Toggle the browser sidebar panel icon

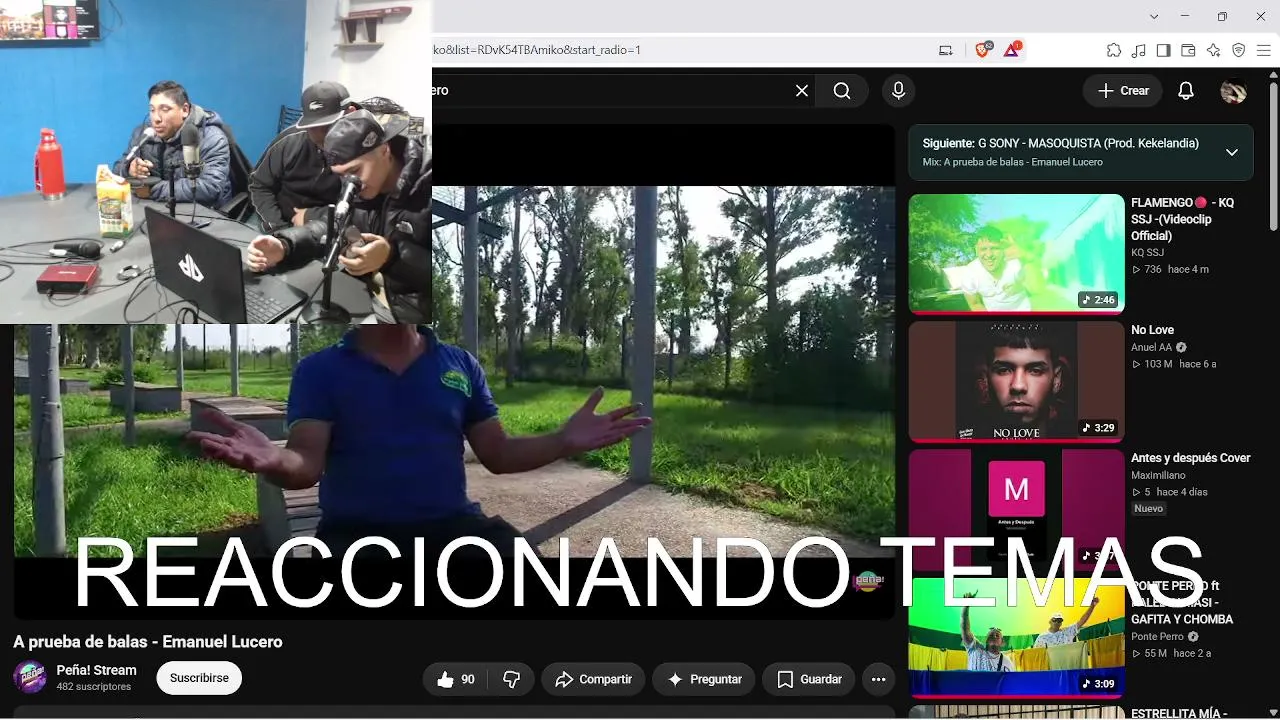click(1163, 50)
